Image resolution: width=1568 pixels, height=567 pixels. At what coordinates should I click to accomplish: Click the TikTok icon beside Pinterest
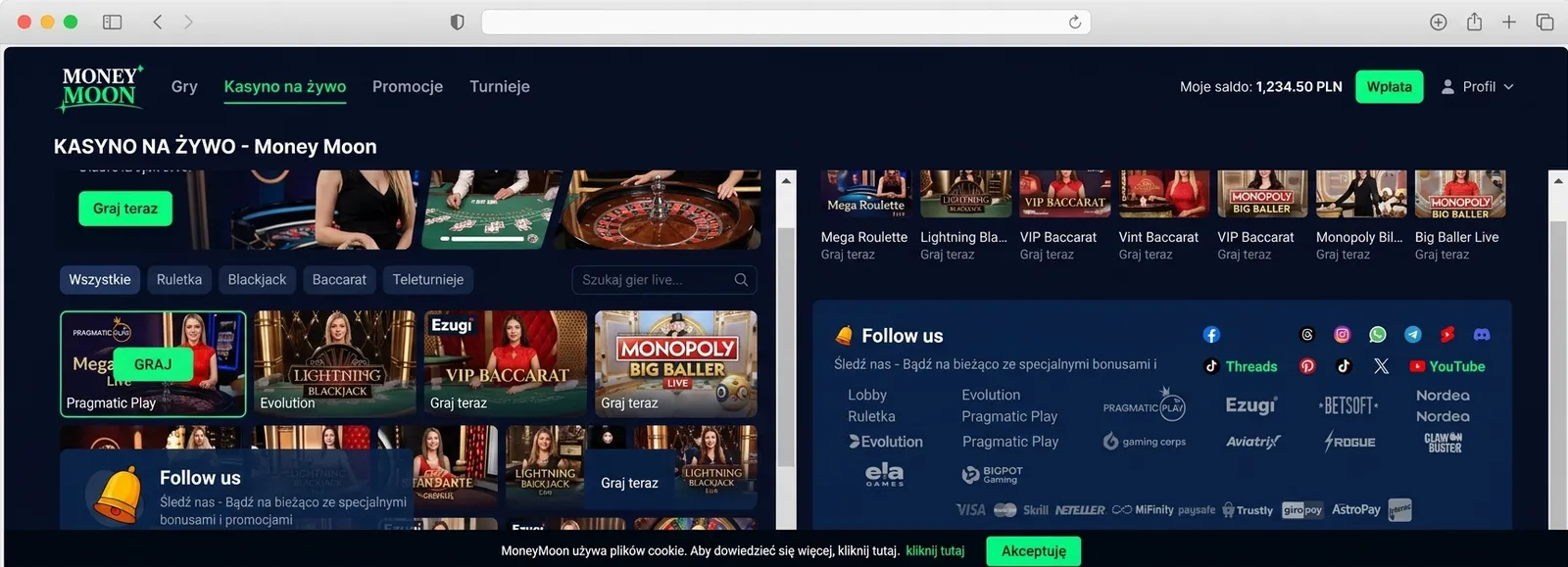click(1344, 366)
